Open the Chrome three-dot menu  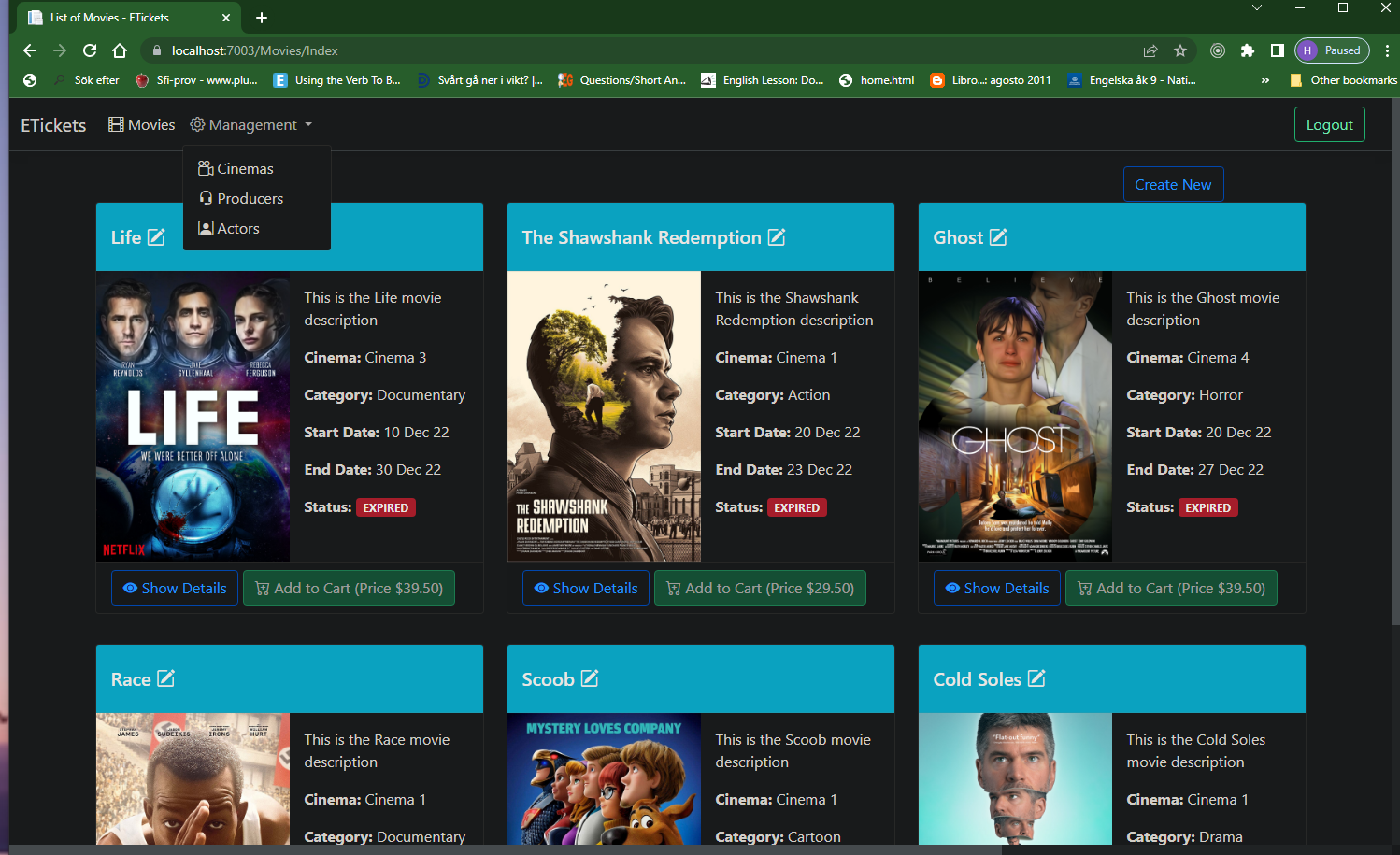1387,50
